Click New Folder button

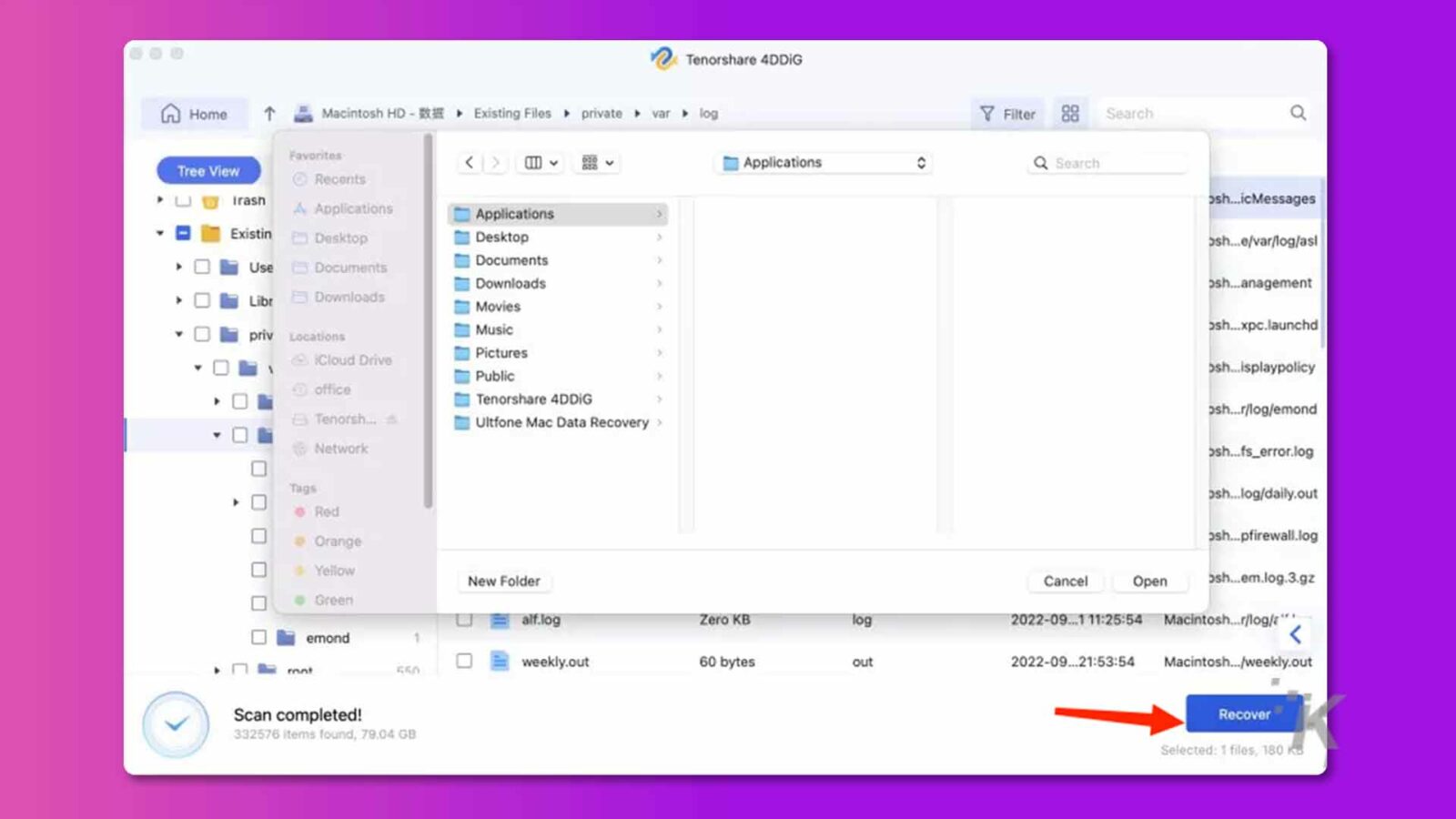(503, 581)
